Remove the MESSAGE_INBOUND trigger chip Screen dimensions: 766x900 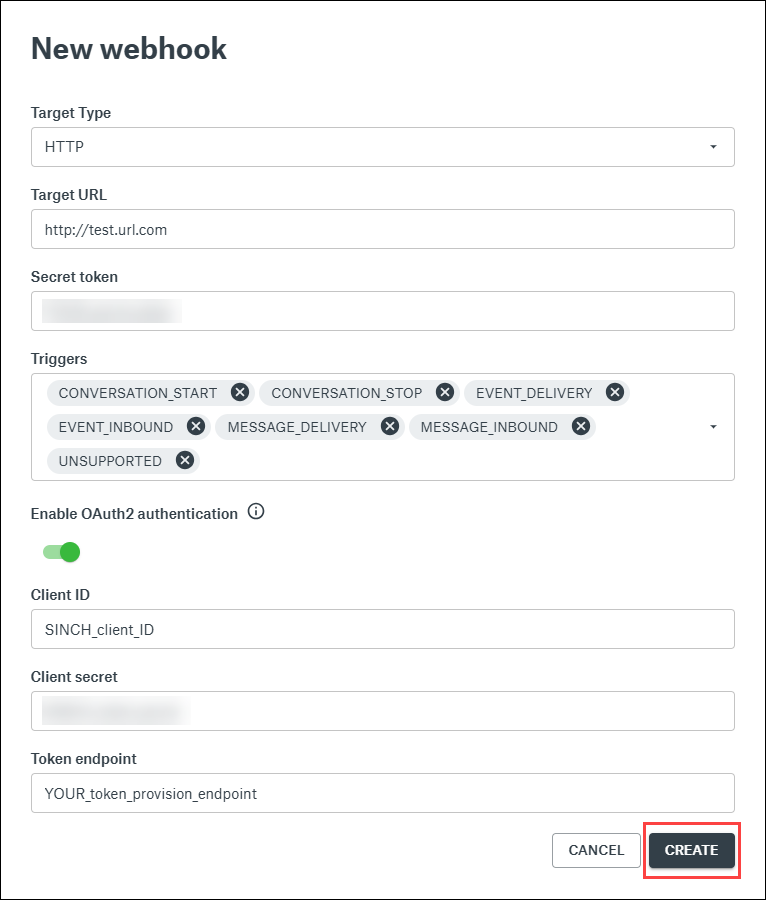pos(581,426)
